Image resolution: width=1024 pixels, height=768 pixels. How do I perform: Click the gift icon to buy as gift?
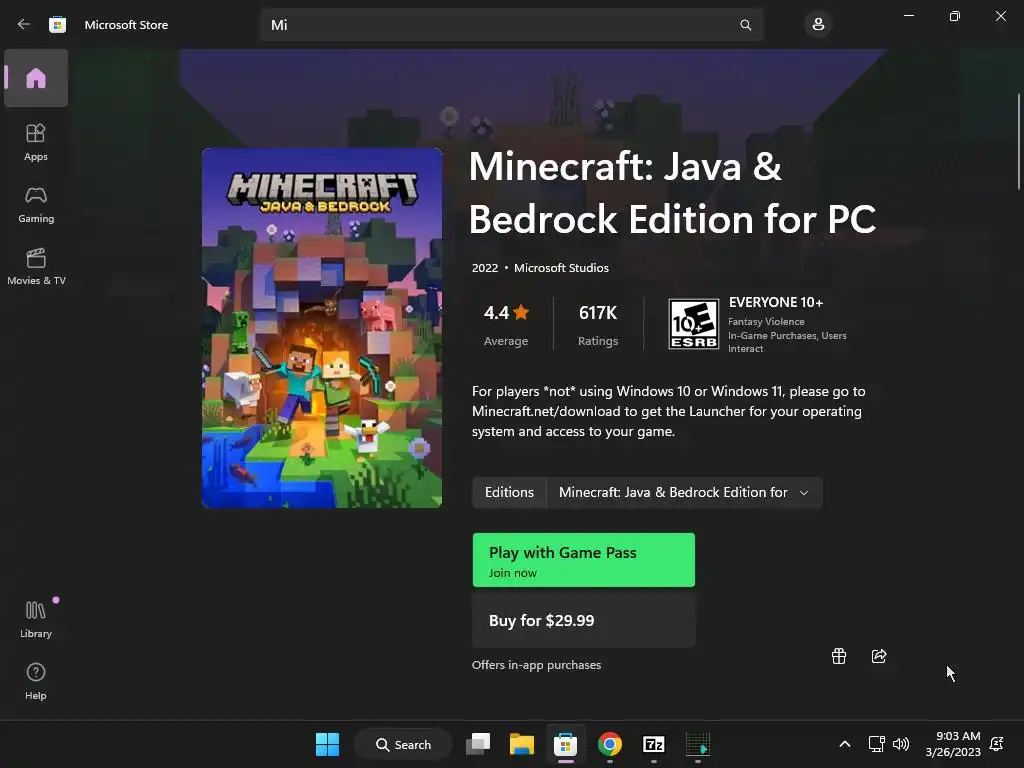click(839, 656)
